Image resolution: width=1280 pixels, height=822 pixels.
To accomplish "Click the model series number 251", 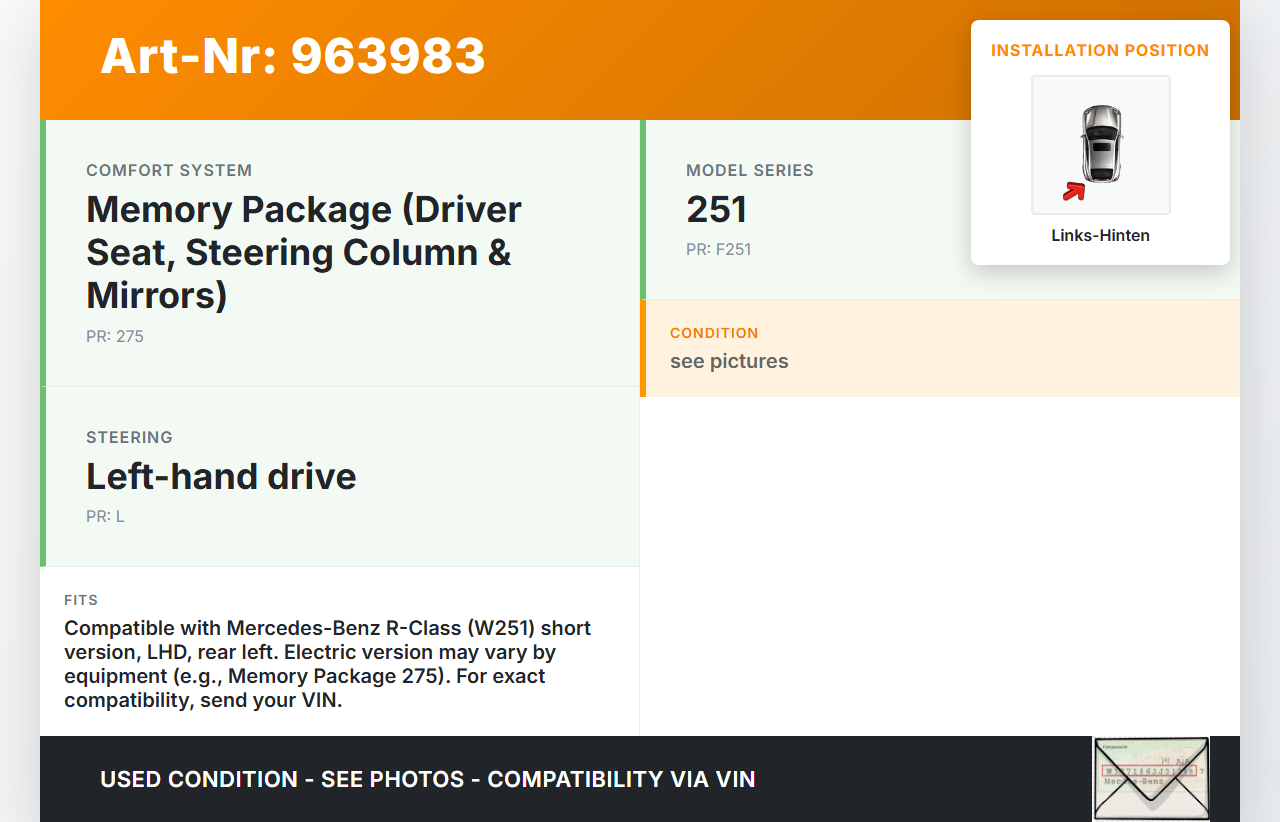I will click(716, 209).
